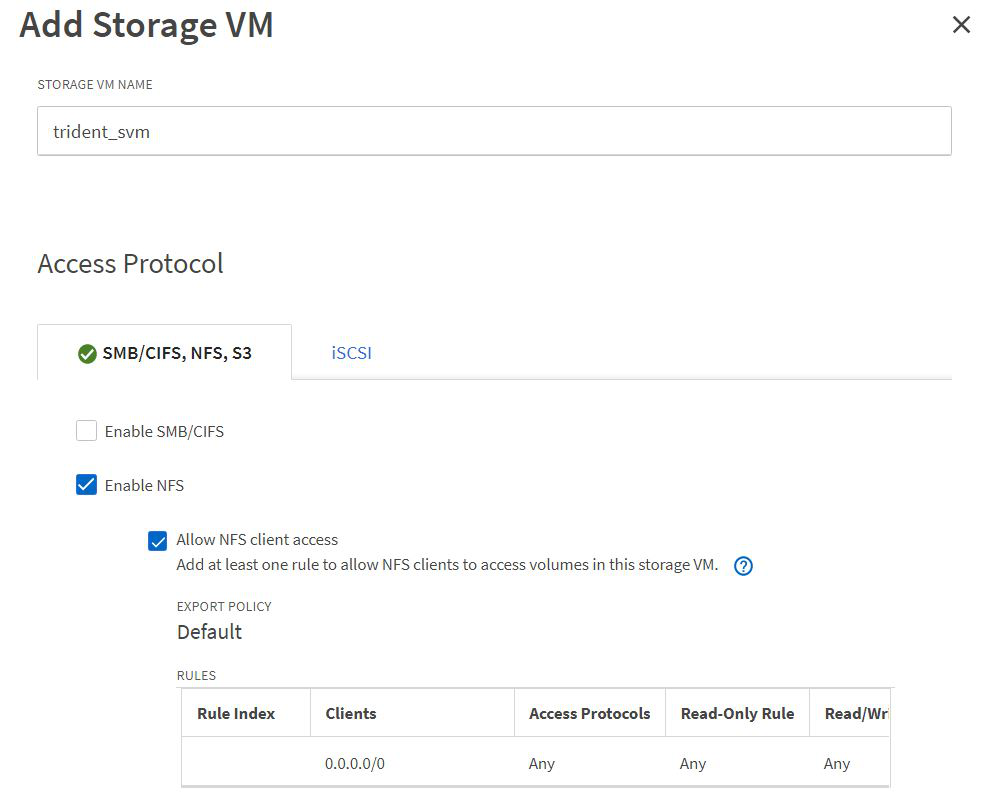Click the Default export policy name
Image resolution: width=1003 pixels, height=798 pixels.
tap(210, 632)
